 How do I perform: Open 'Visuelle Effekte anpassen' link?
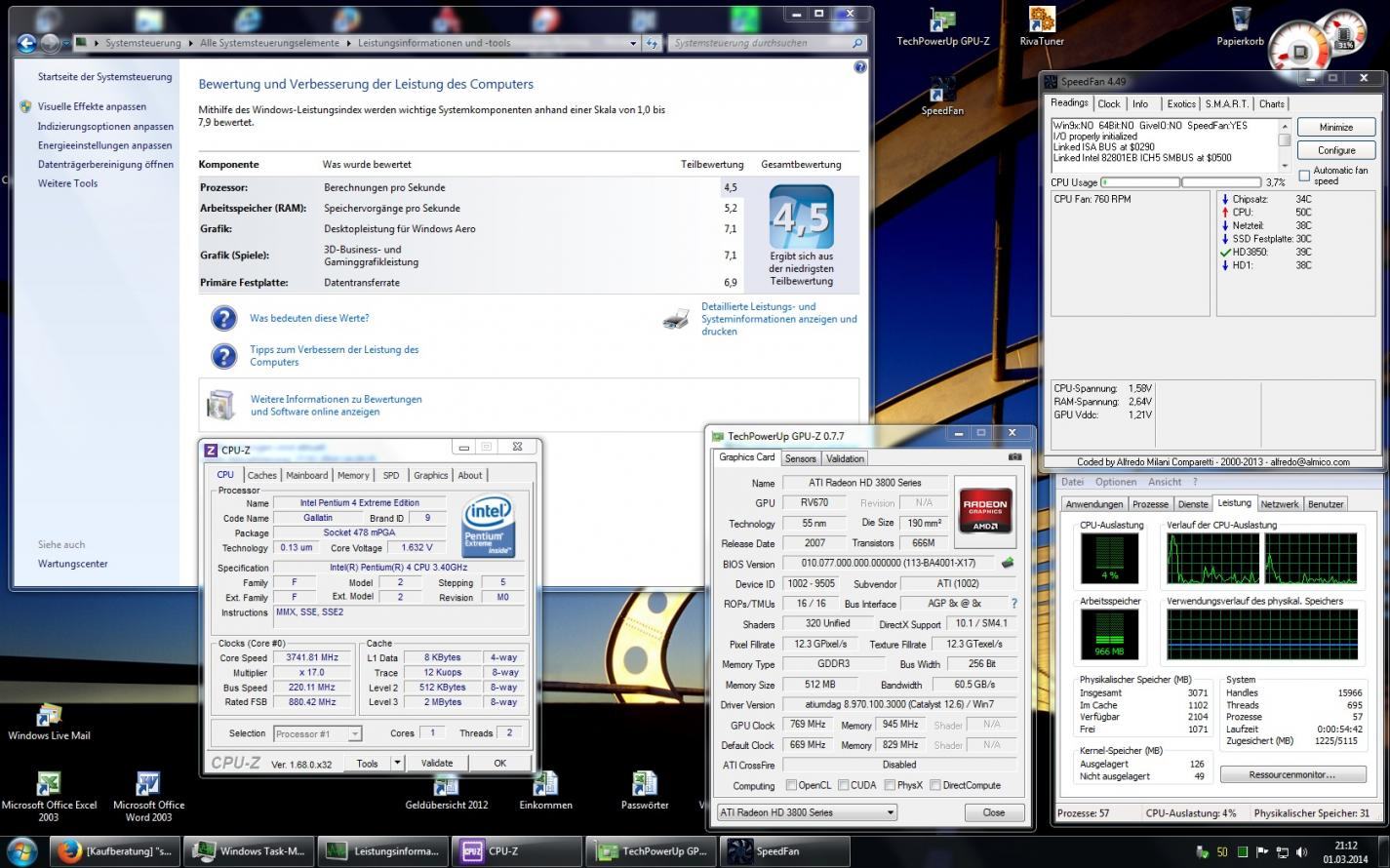[92, 106]
